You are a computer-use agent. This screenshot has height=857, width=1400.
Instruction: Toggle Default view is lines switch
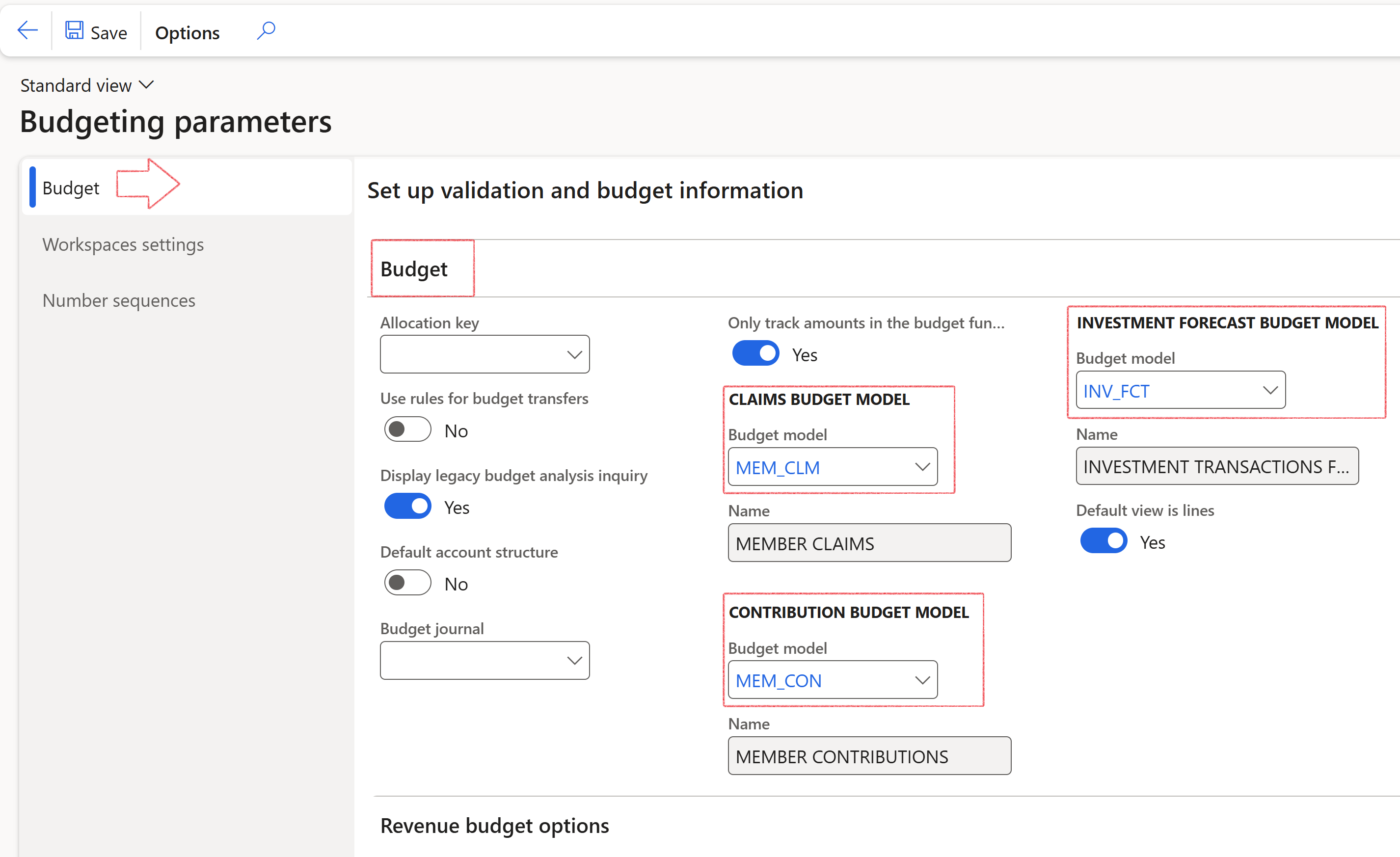click(1104, 541)
